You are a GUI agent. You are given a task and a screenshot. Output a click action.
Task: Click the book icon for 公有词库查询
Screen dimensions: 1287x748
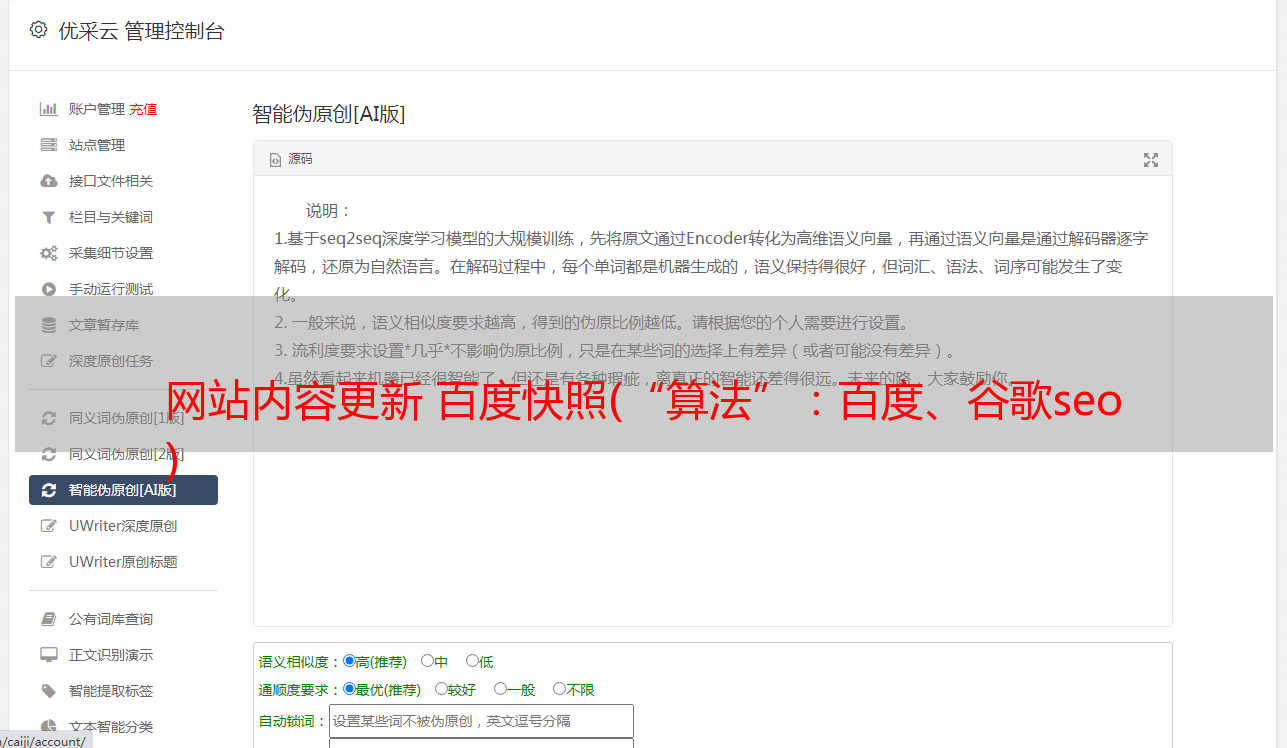click(48, 619)
